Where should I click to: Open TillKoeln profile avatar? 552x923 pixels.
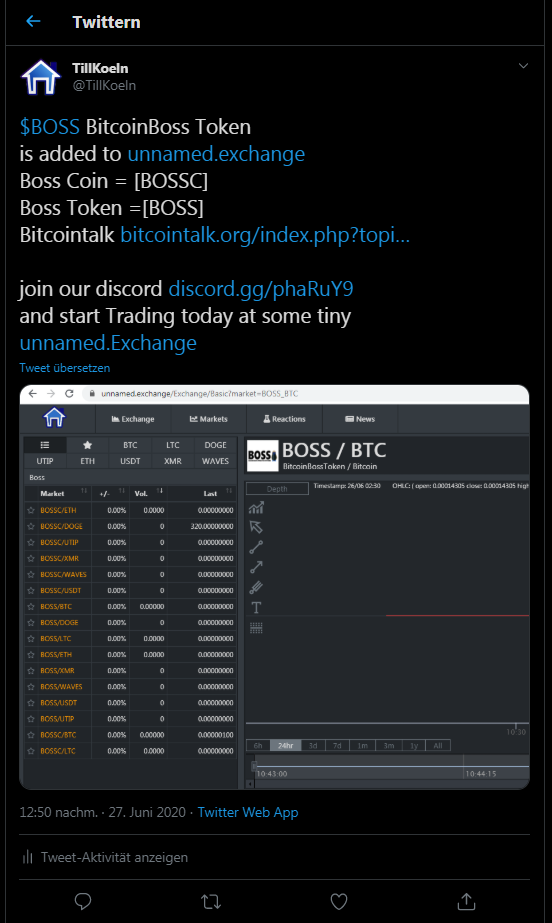pyautogui.click(x=41, y=77)
